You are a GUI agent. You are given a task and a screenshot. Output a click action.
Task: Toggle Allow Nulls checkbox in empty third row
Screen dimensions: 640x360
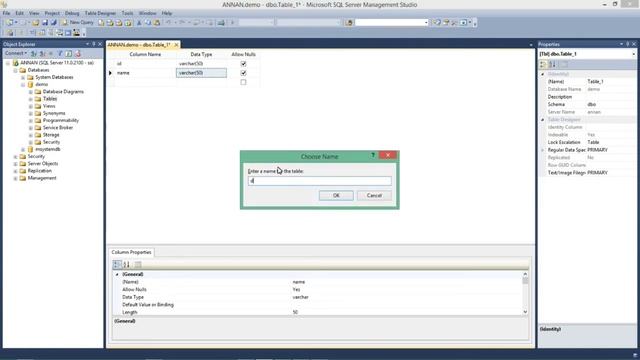pos(243,82)
